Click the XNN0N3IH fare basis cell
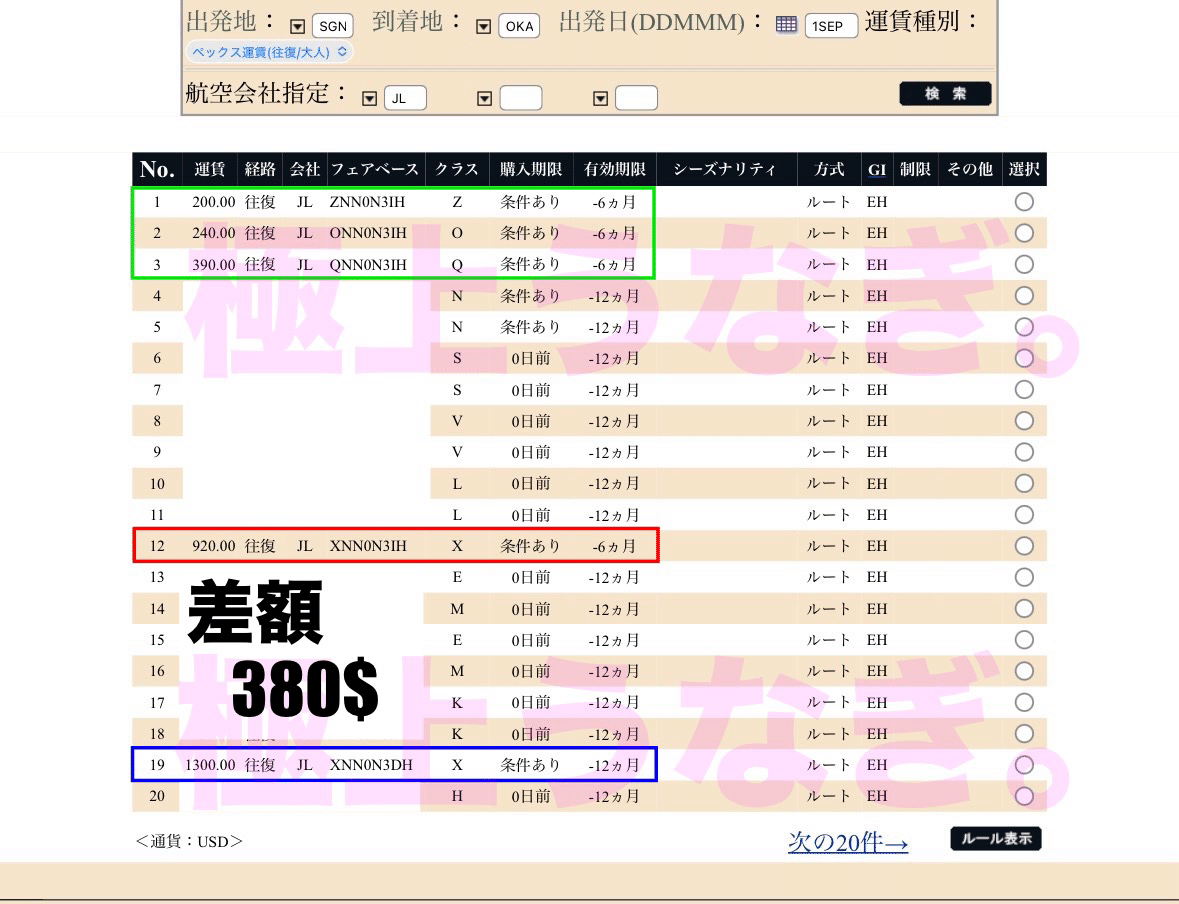This screenshot has width=1179, height=904. tap(368, 546)
